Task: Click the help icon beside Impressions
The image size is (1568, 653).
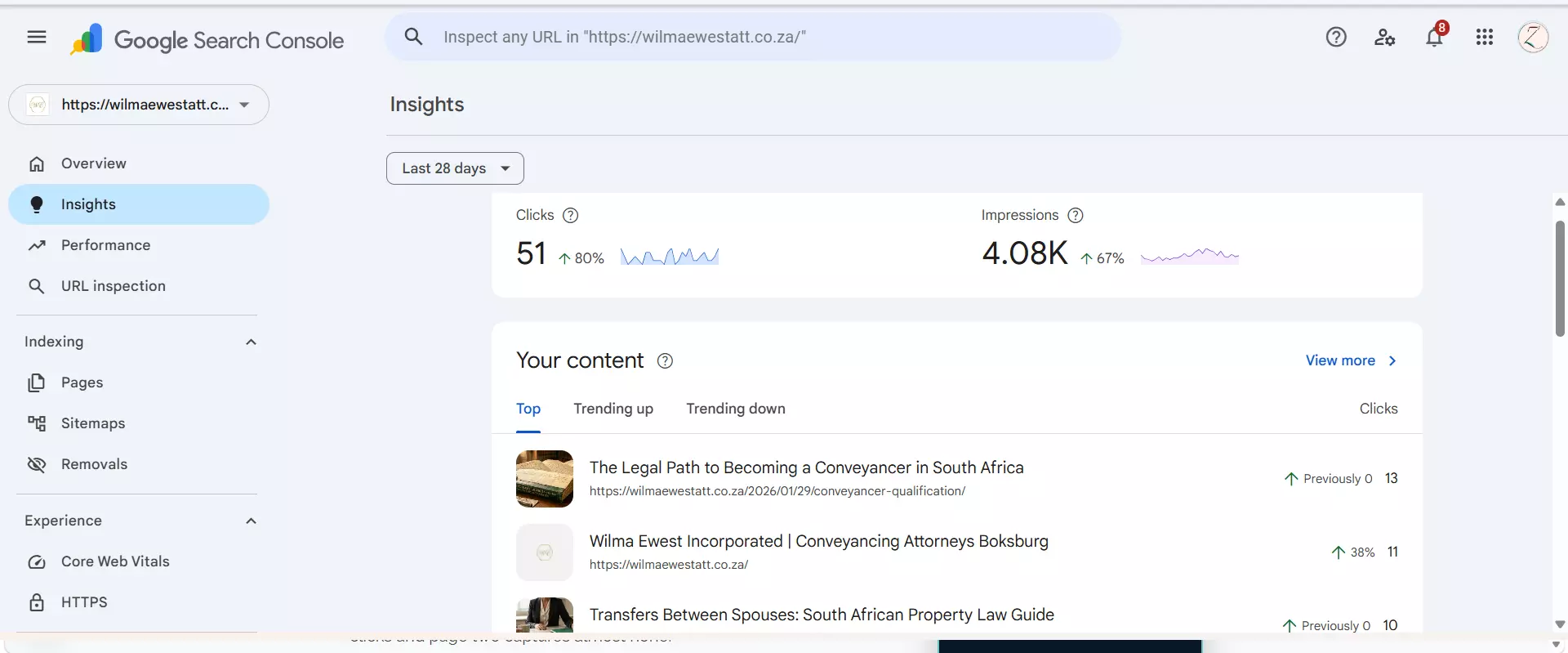Action: [1076, 215]
